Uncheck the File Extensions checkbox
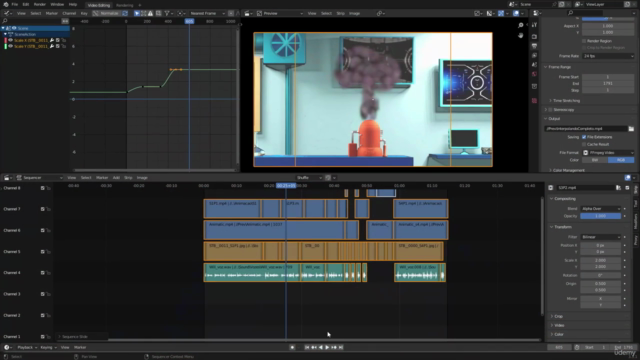The width and height of the screenshot is (640, 360). 584,137
